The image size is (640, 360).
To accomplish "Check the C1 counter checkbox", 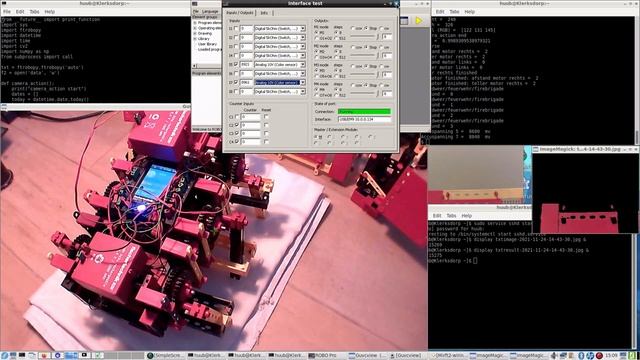I will point(237,117).
